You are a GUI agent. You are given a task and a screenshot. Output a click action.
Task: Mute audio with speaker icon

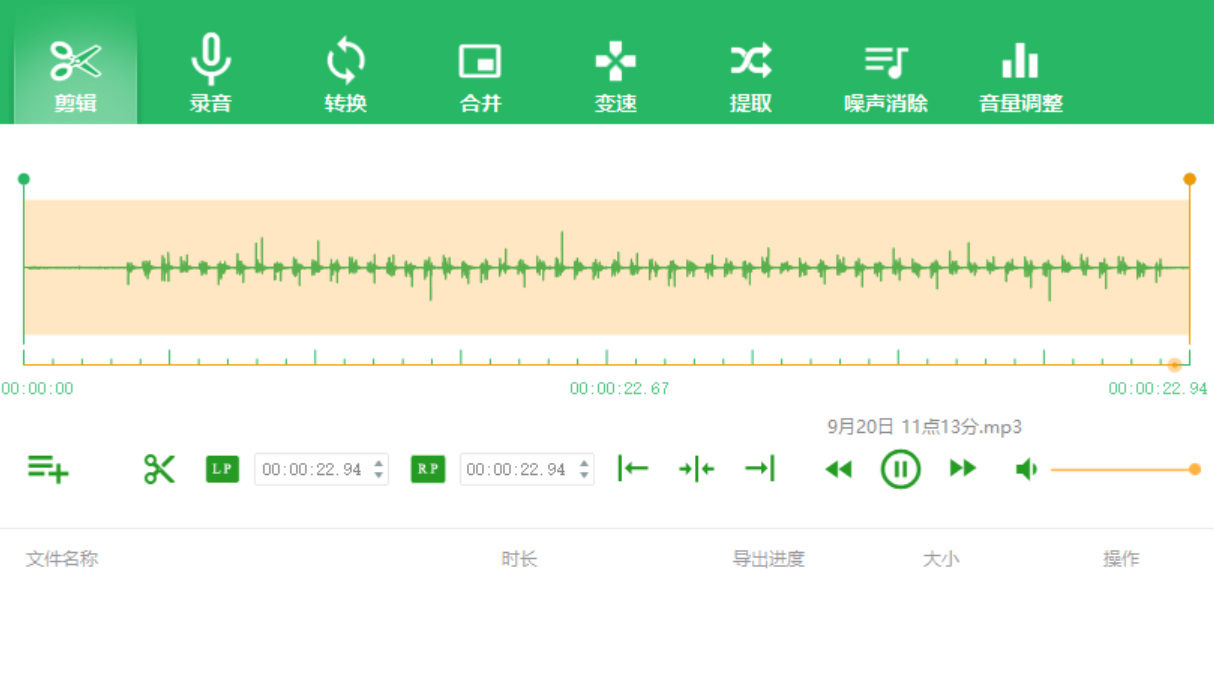click(1026, 469)
